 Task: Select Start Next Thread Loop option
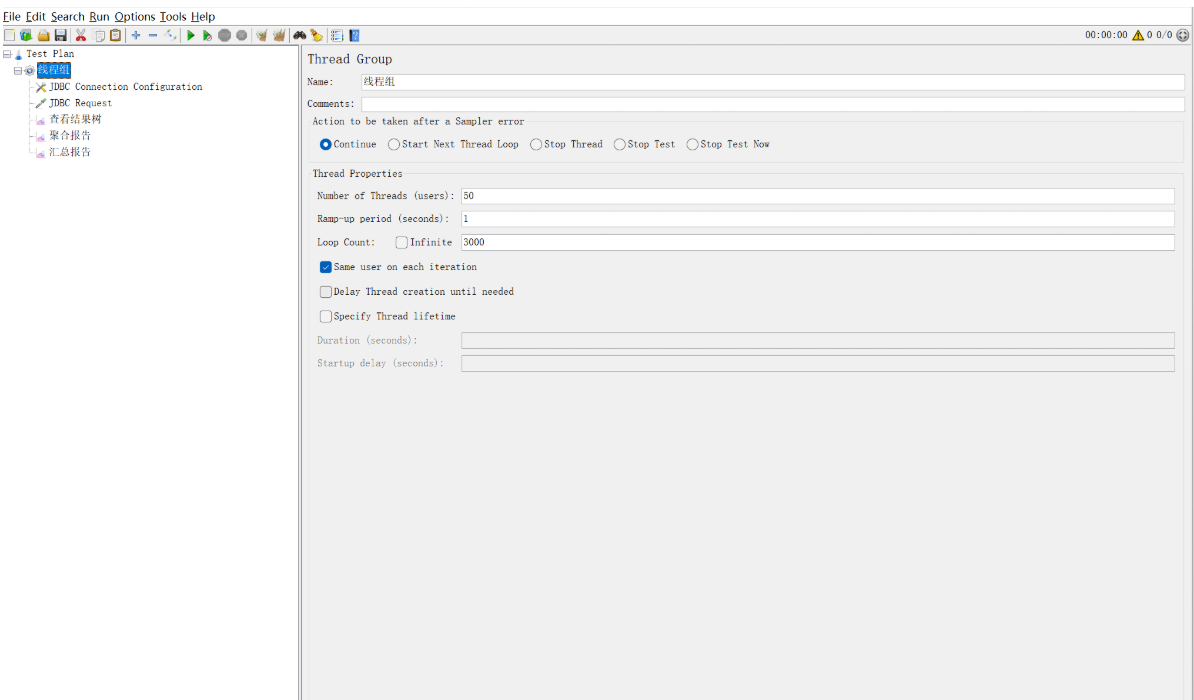pos(453,144)
